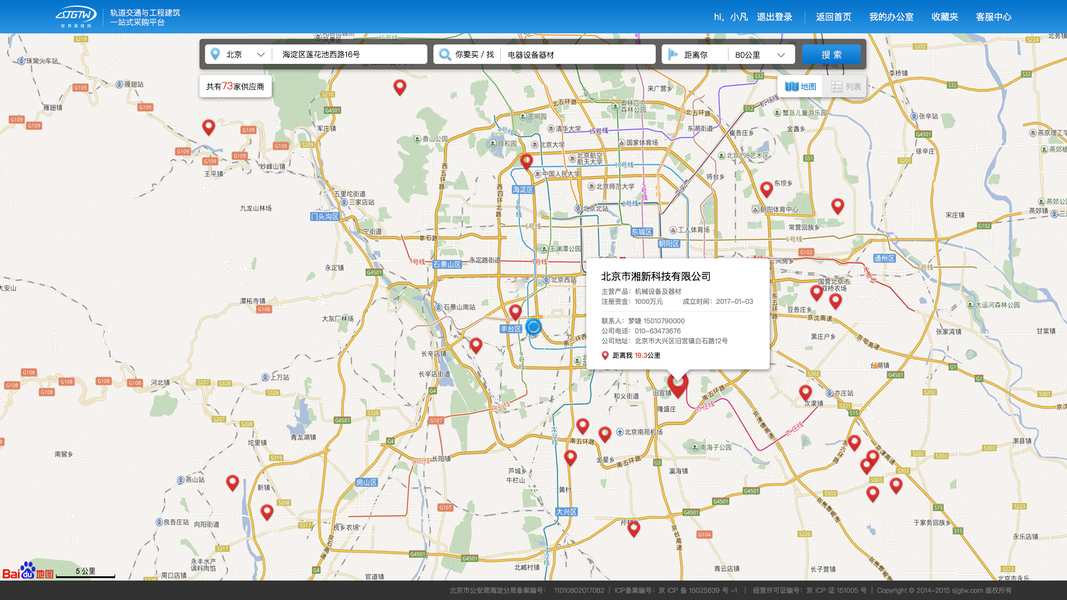Image resolution: width=1067 pixels, height=600 pixels.
Task: Click the 5公里 map scale bar
Action: (x=86, y=573)
